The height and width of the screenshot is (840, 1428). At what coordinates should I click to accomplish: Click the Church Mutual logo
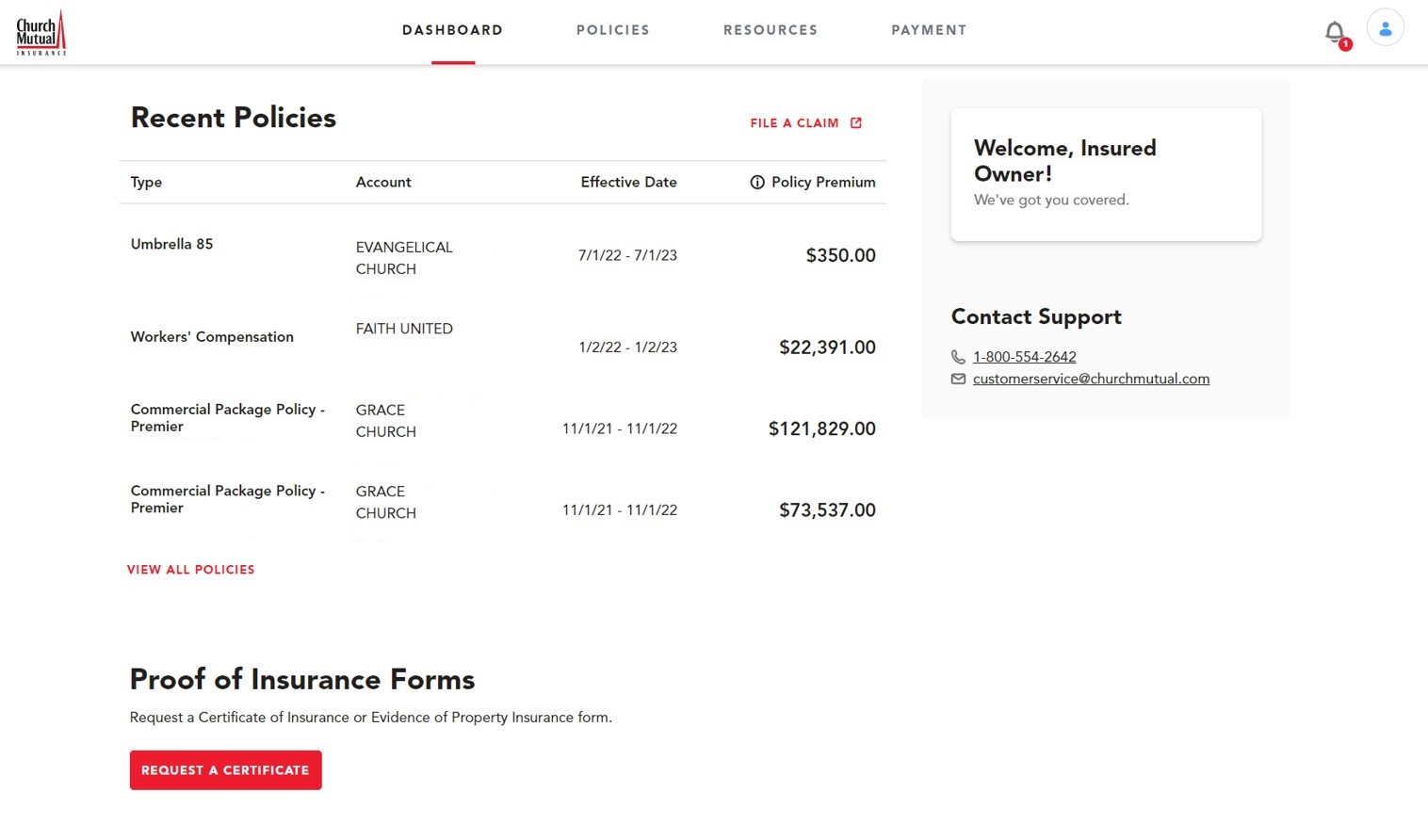click(41, 32)
